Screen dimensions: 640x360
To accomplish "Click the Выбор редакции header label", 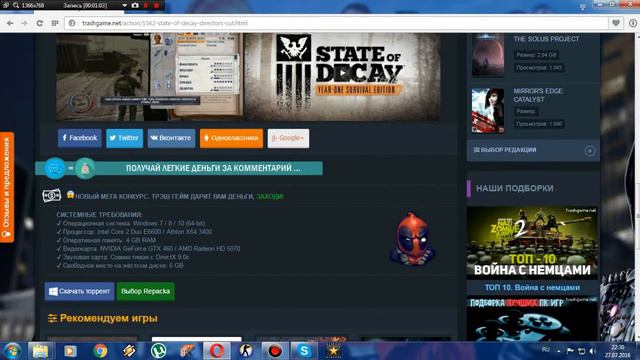I will (x=509, y=150).
